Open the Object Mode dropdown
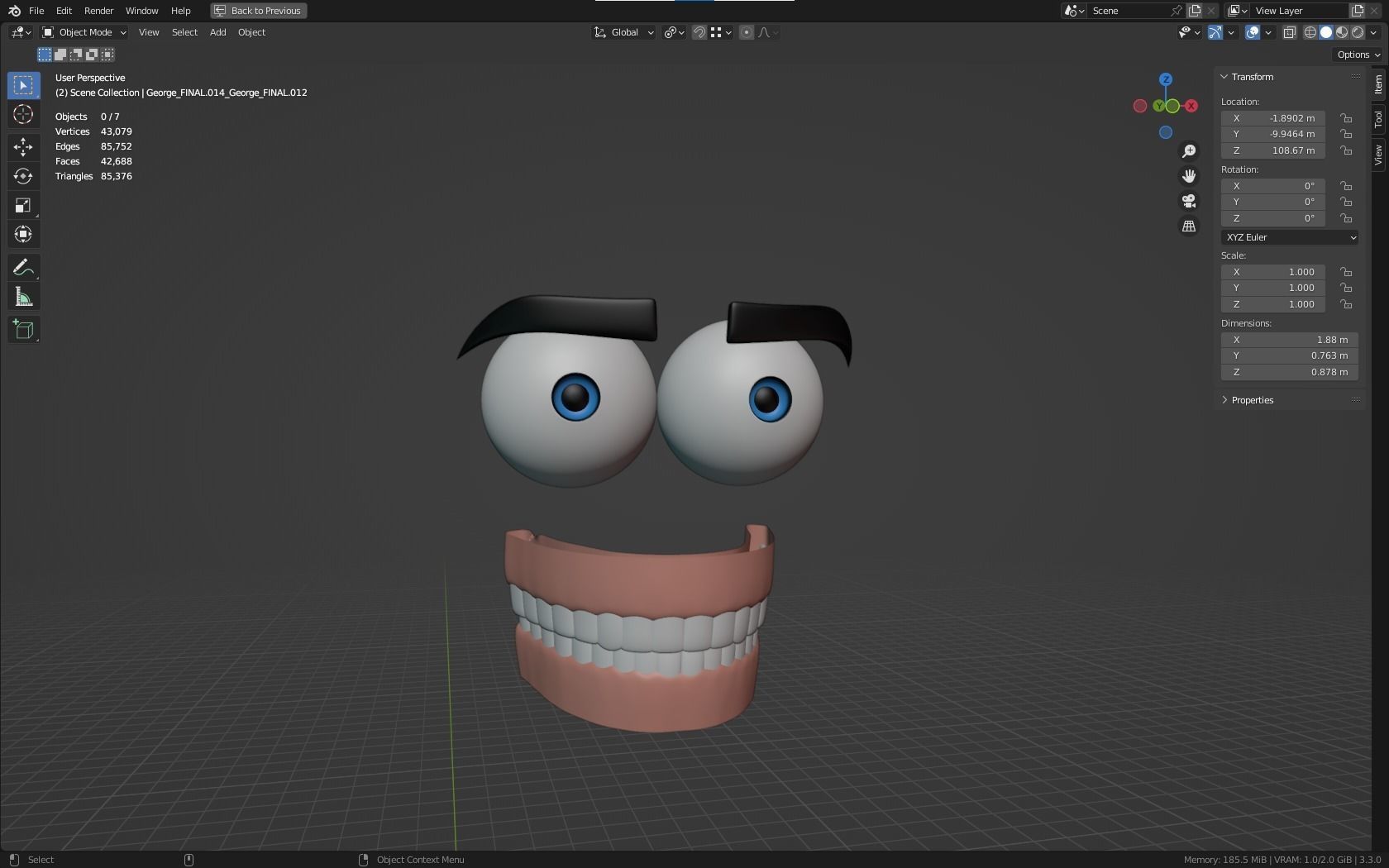Viewport: 1389px width, 868px height. pyautogui.click(x=84, y=32)
